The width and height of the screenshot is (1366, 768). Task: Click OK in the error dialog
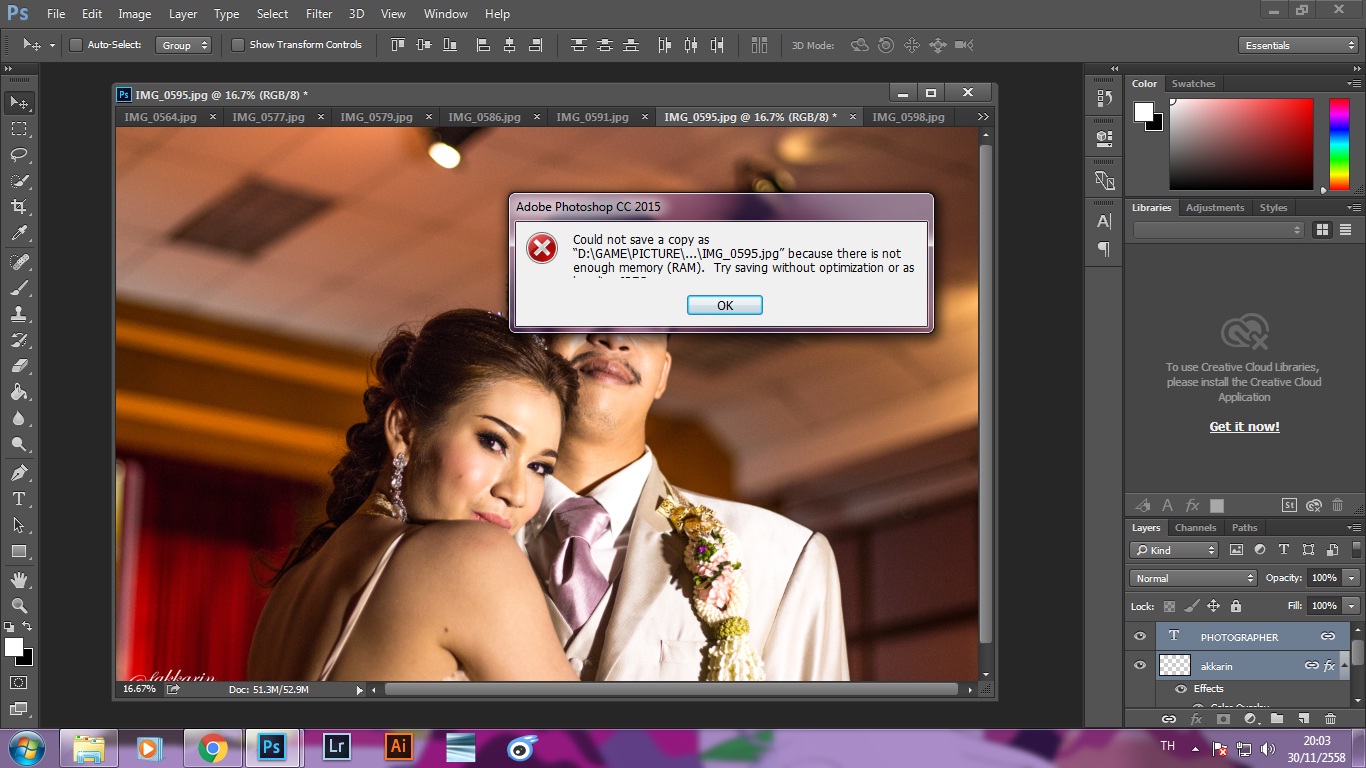(725, 305)
